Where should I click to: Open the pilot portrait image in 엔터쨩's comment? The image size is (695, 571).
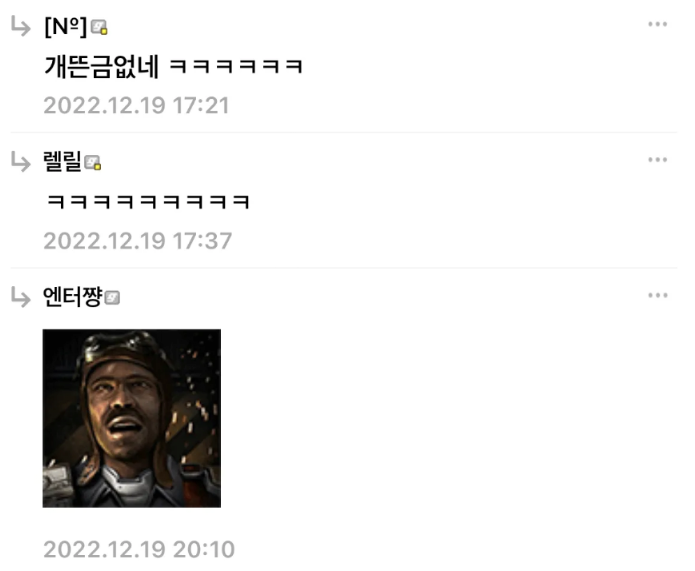pyautogui.click(x=132, y=418)
